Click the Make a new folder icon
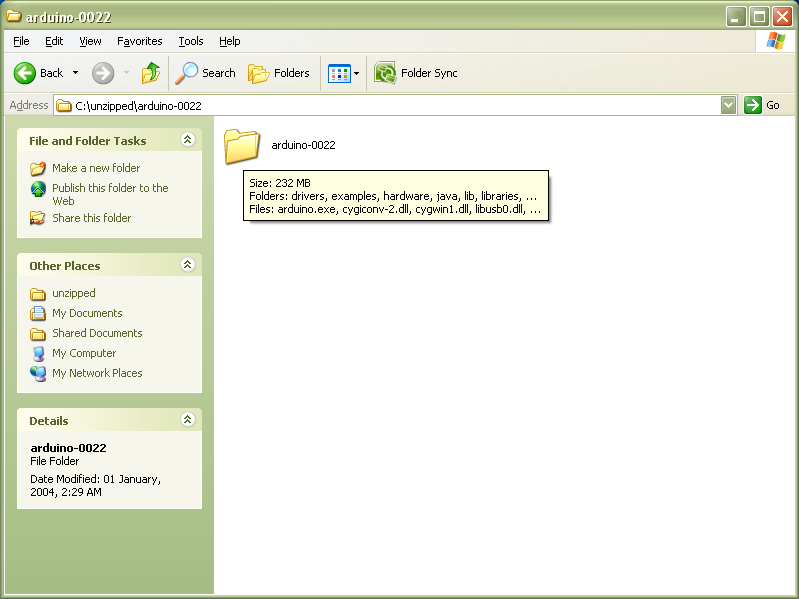Viewport: 799px width, 599px height. [x=38, y=169]
